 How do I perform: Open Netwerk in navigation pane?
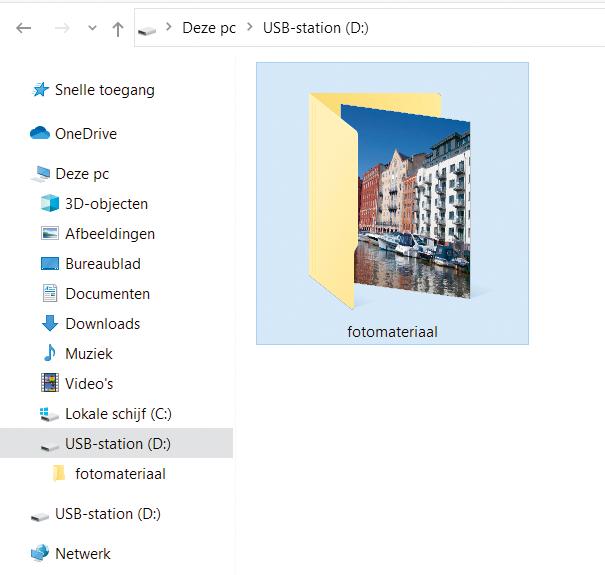[83, 554]
